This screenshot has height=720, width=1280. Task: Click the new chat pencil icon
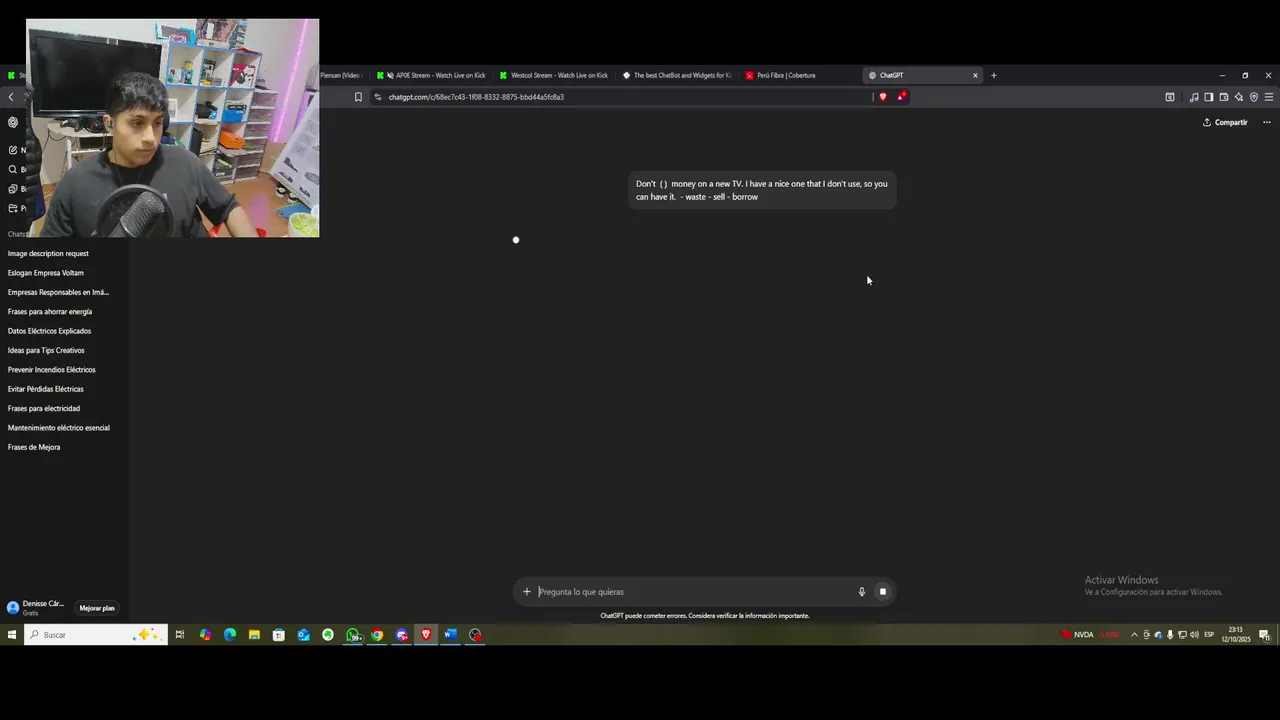13,150
